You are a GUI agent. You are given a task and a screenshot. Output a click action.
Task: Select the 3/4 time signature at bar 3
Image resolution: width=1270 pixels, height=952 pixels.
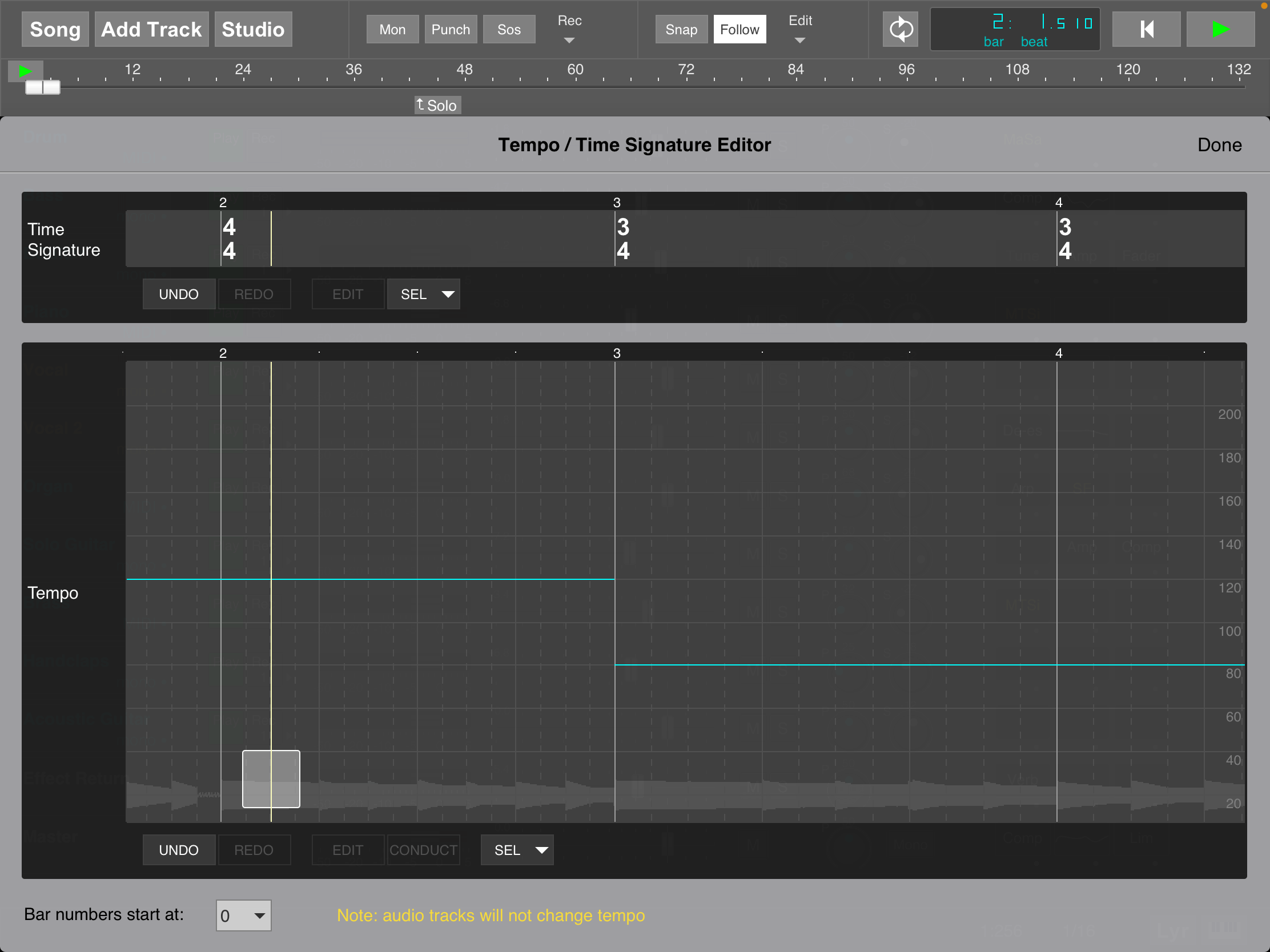point(623,239)
